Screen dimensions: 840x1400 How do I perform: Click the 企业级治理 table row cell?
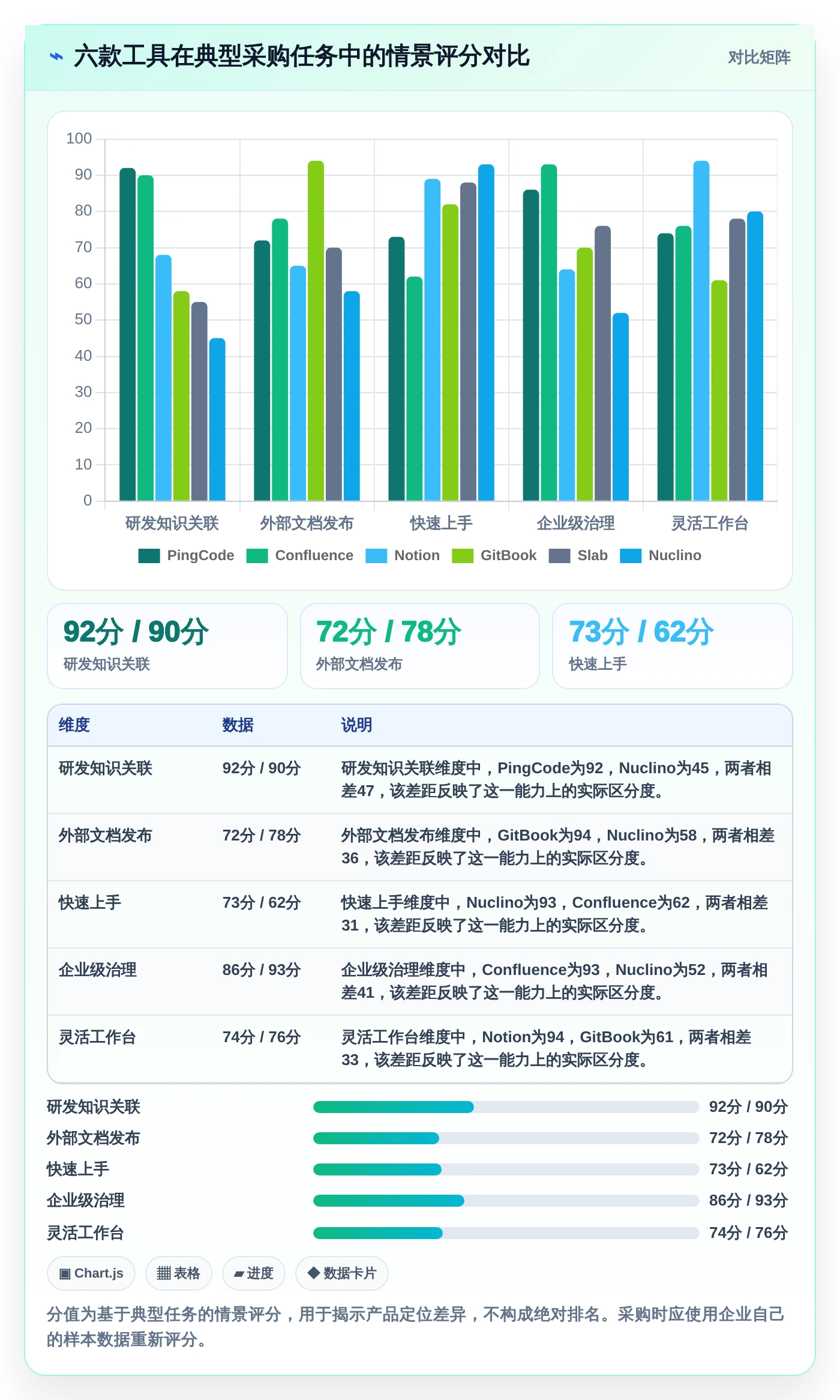click(98, 970)
